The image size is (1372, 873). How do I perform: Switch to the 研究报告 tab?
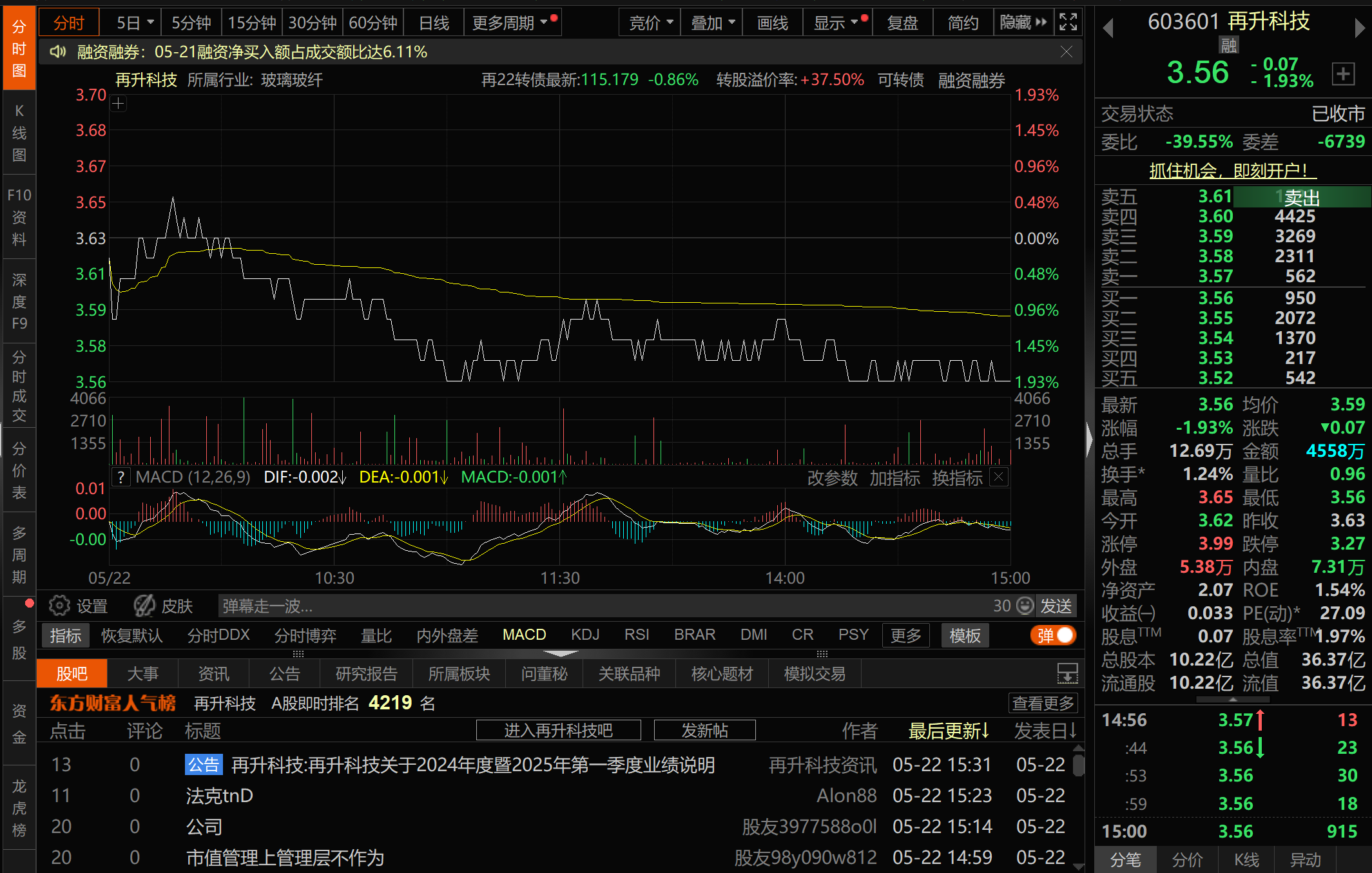[x=366, y=674]
